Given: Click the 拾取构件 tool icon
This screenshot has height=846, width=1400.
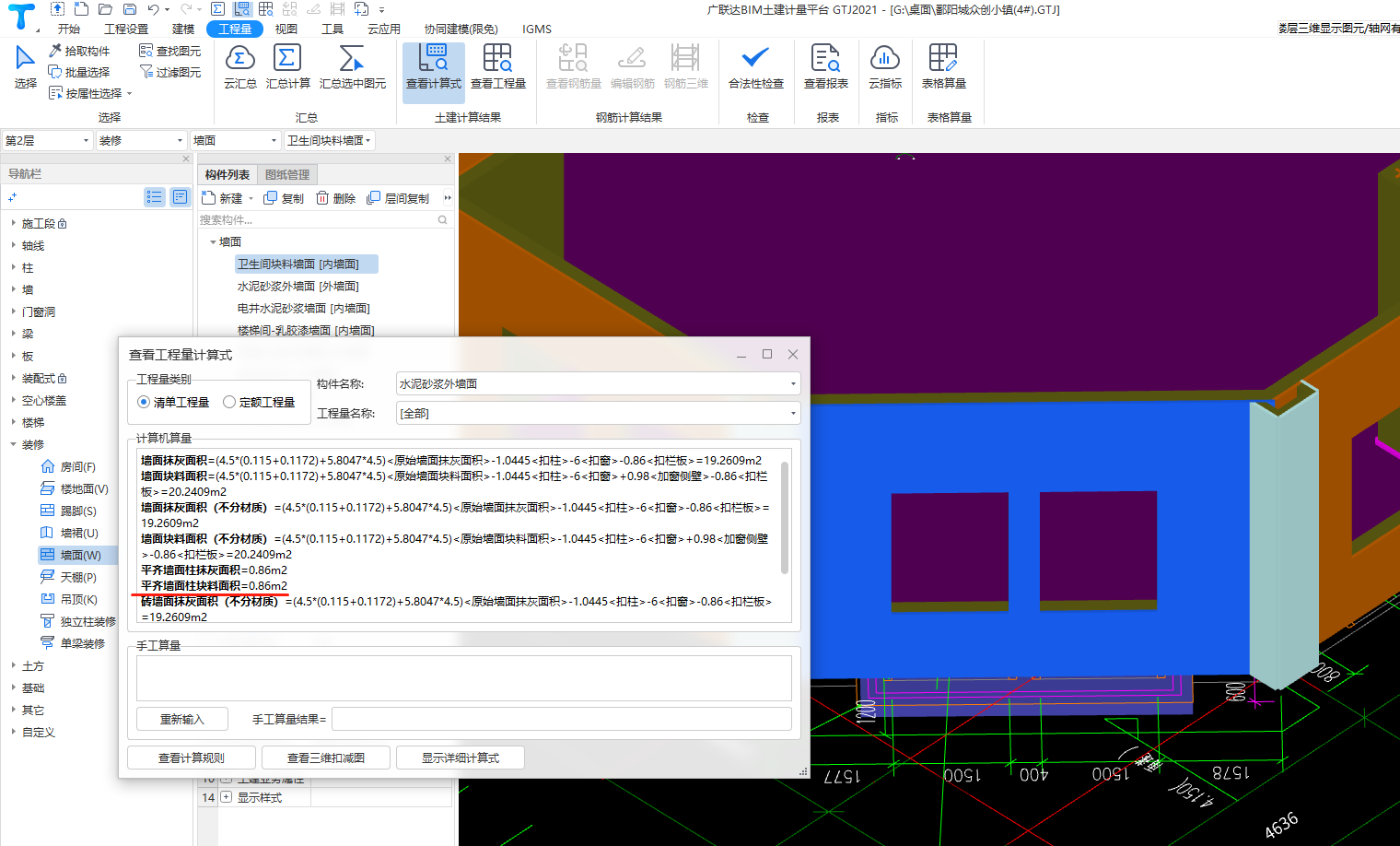Looking at the screenshot, I should point(55,51).
